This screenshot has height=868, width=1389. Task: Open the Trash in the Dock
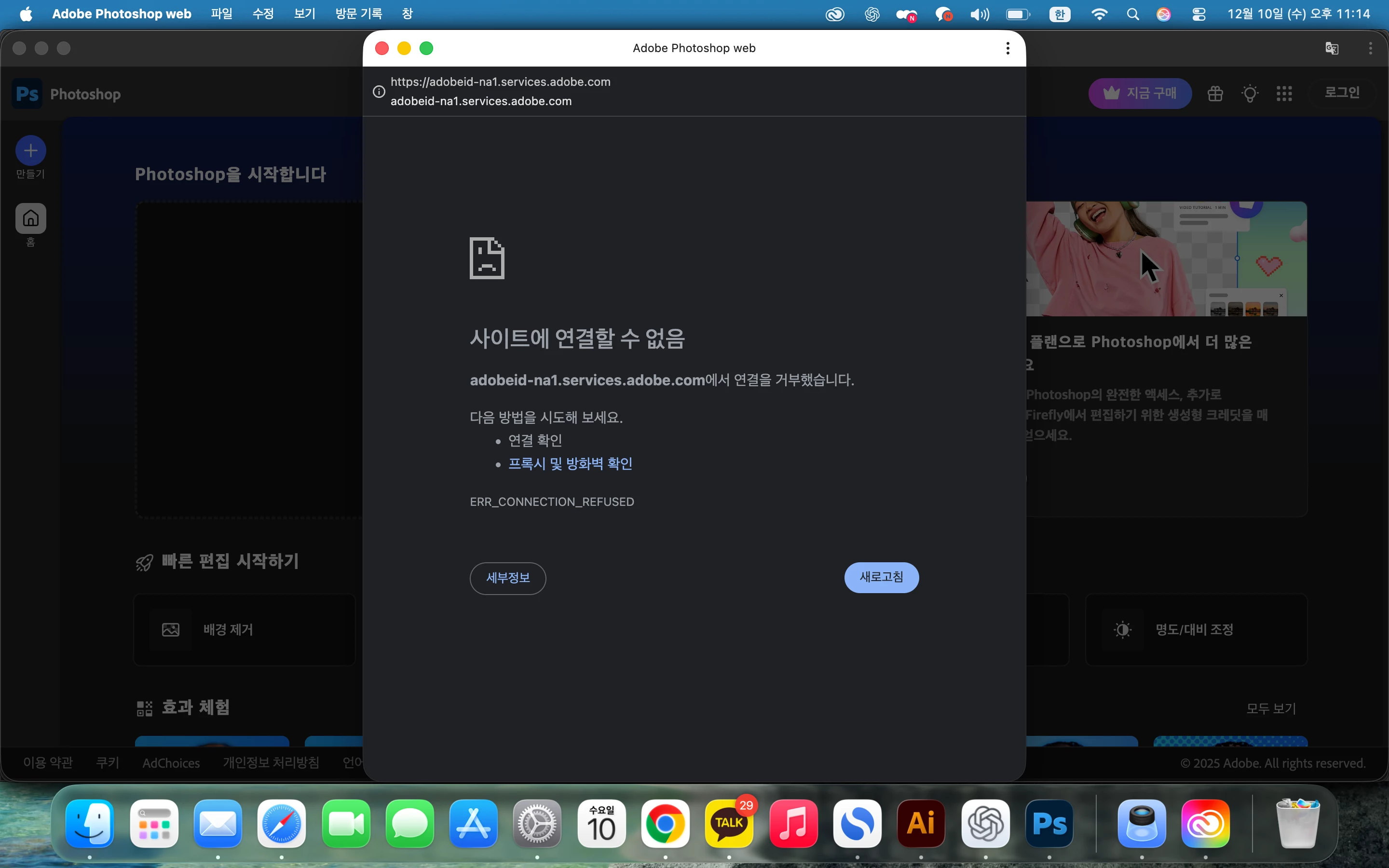coord(1297,823)
